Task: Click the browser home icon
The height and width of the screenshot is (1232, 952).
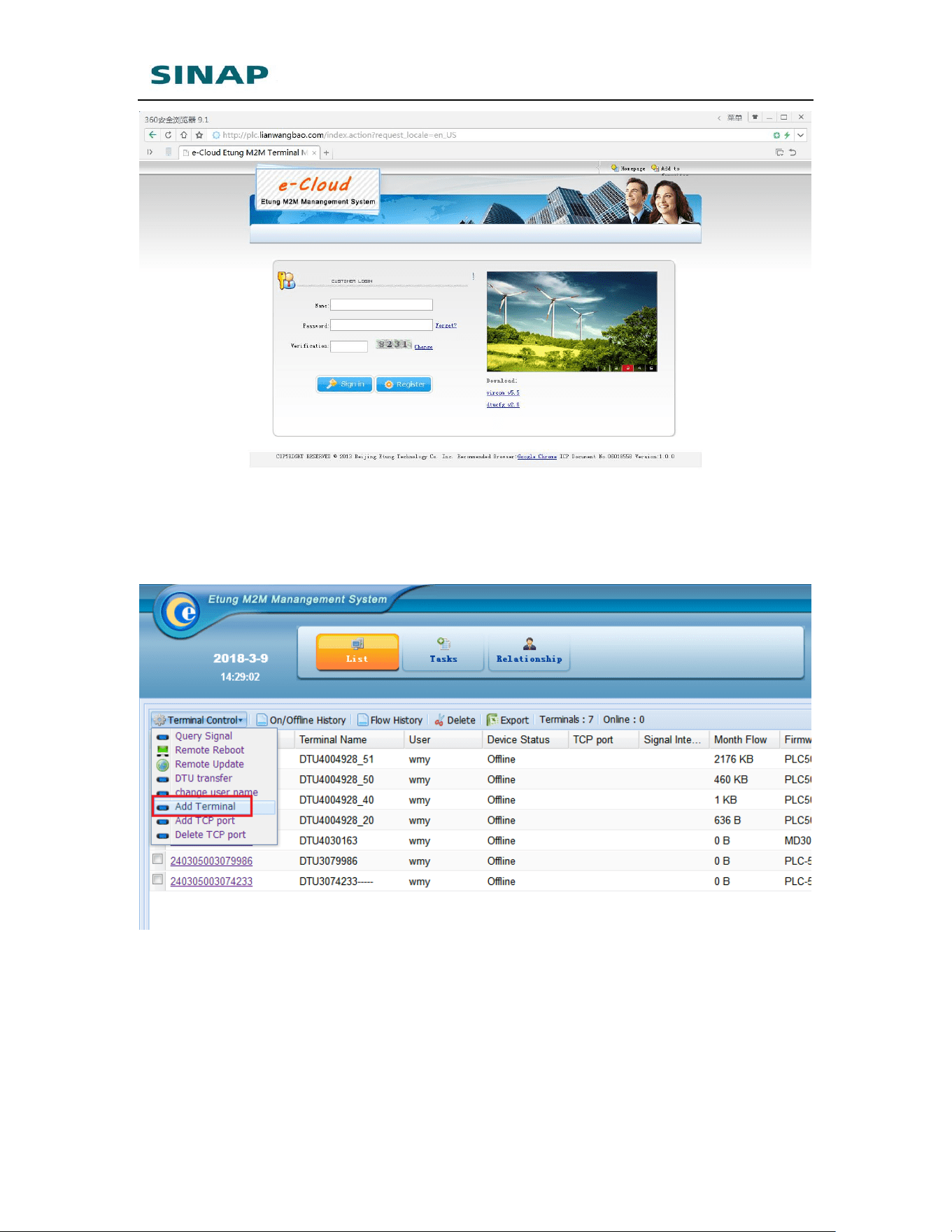Action: tap(183, 135)
